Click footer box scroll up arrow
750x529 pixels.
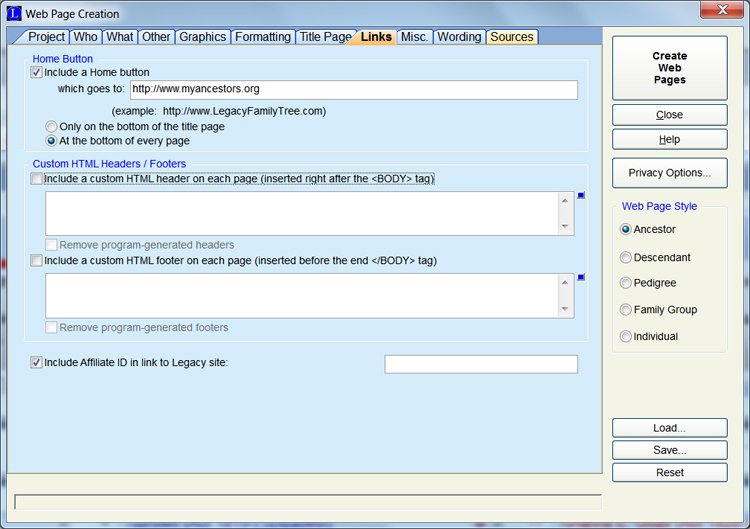565,283
